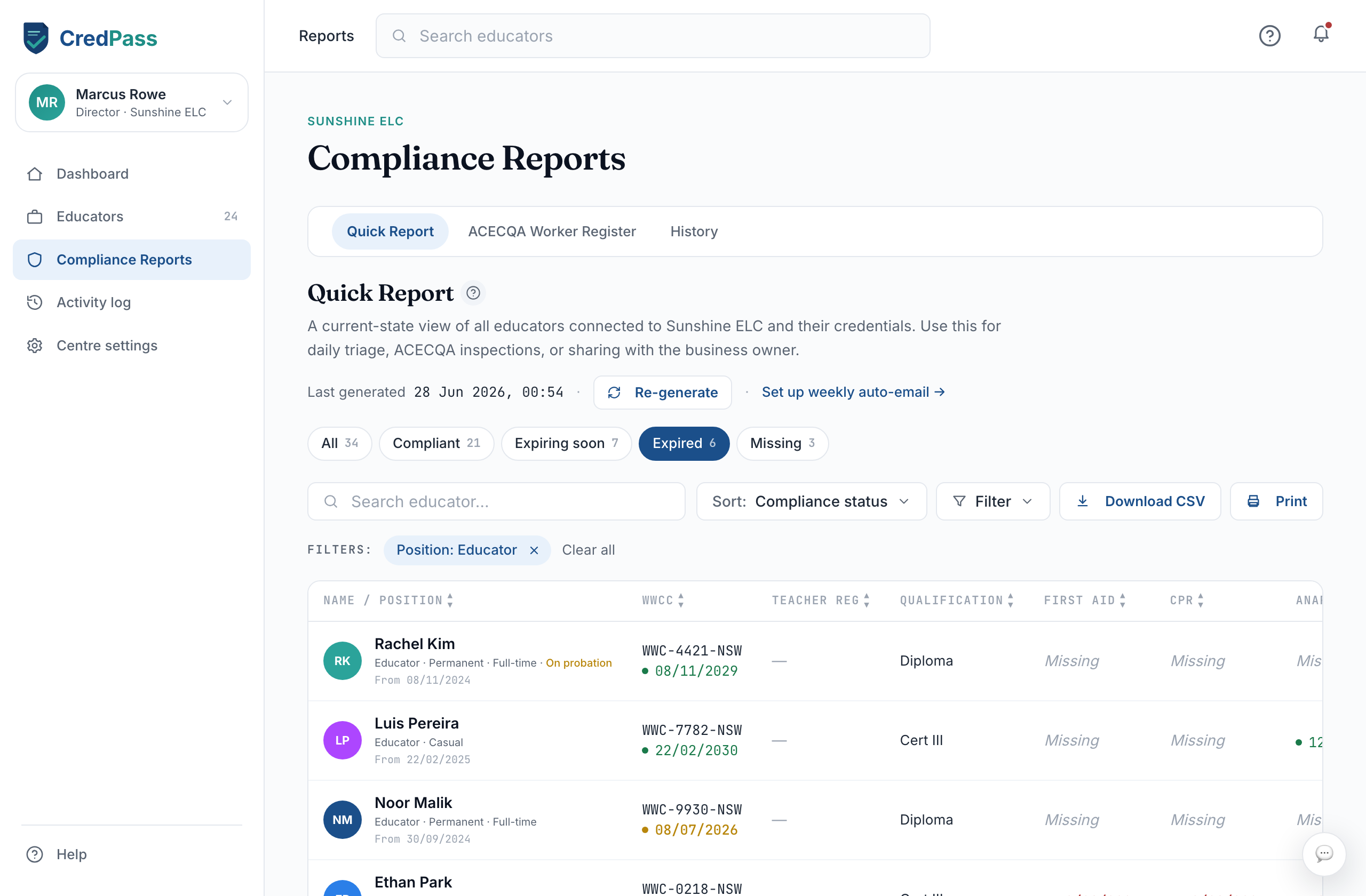
Task: Open the help circle icon in top bar
Action: 1269,36
